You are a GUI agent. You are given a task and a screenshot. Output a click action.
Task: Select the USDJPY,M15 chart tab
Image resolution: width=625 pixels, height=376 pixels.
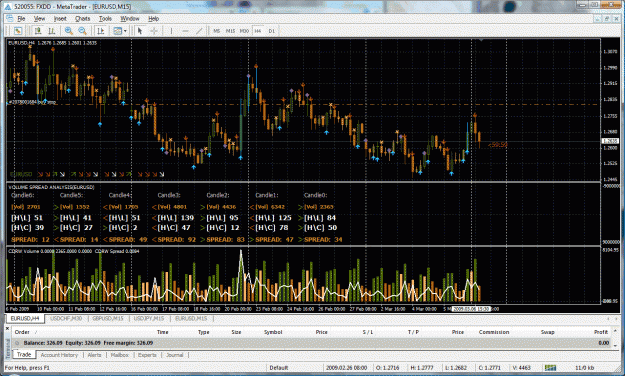149,319
